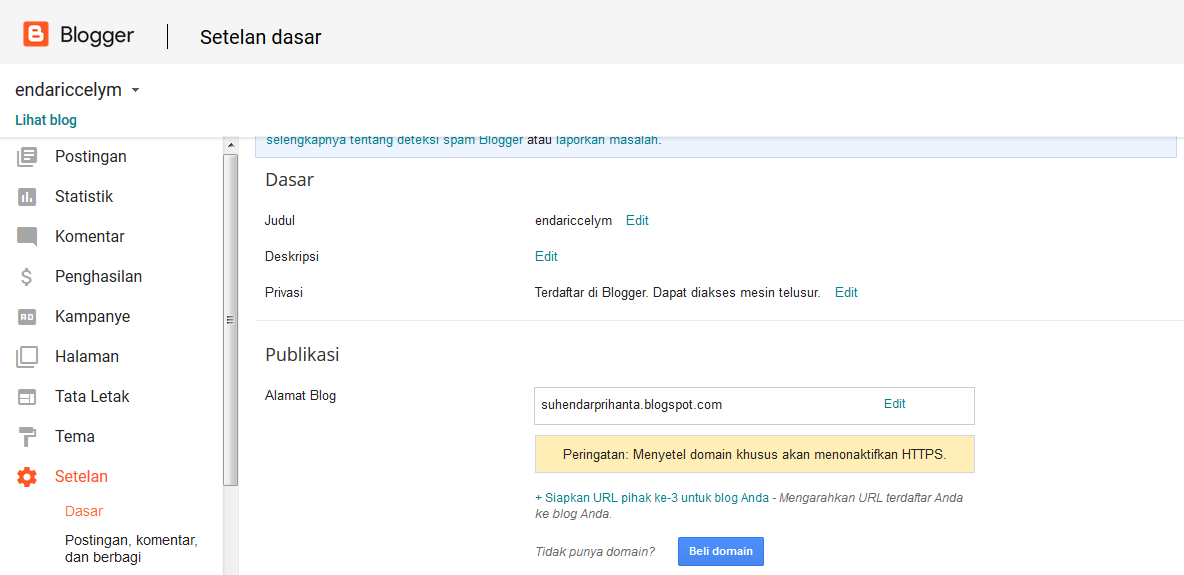This screenshot has height=575, width=1184.
Task: Click the Tata Letak layout icon
Action: click(x=27, y=397)
